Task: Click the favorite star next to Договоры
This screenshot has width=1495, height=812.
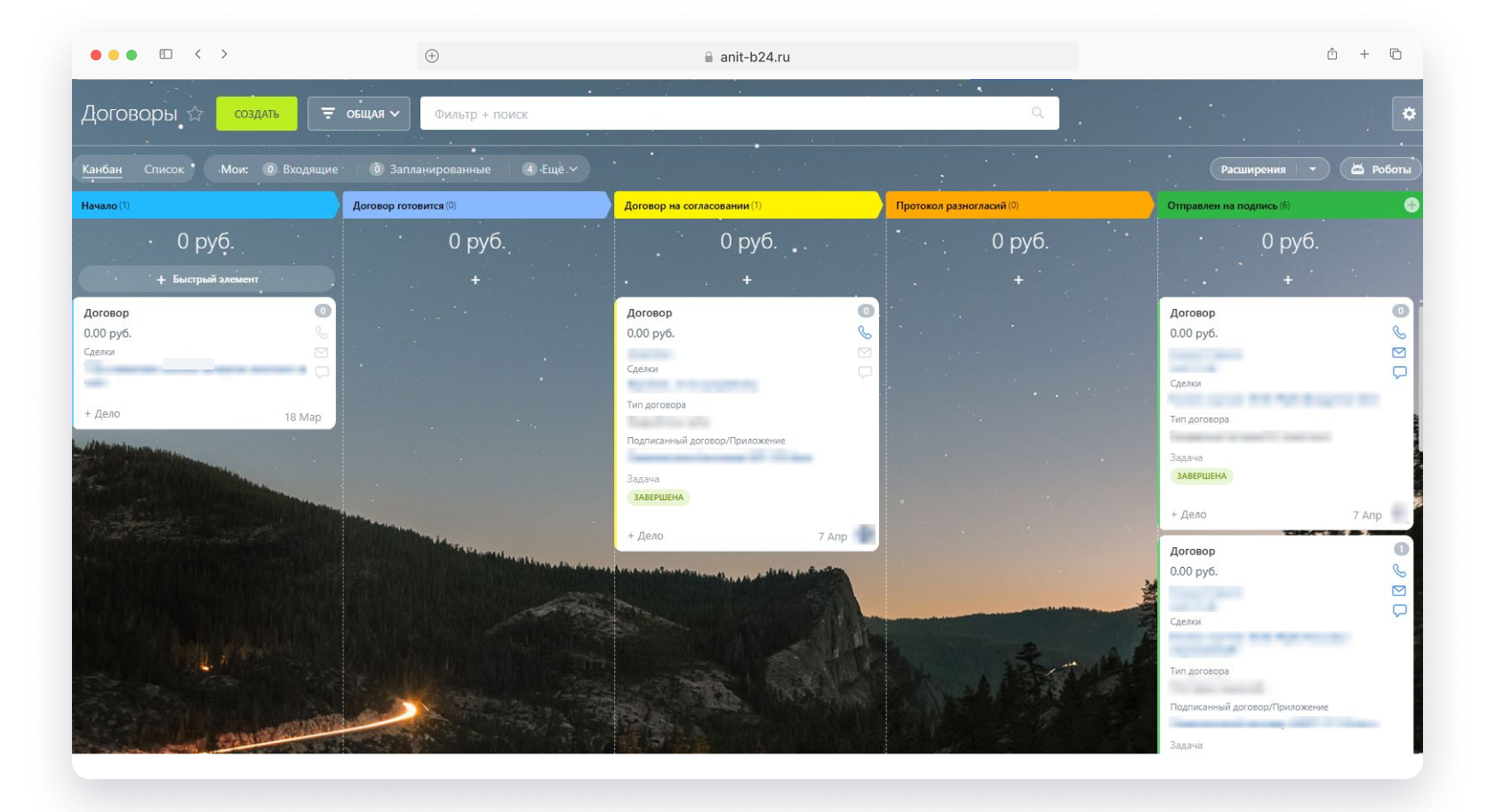Action: (x=196, y=114)
